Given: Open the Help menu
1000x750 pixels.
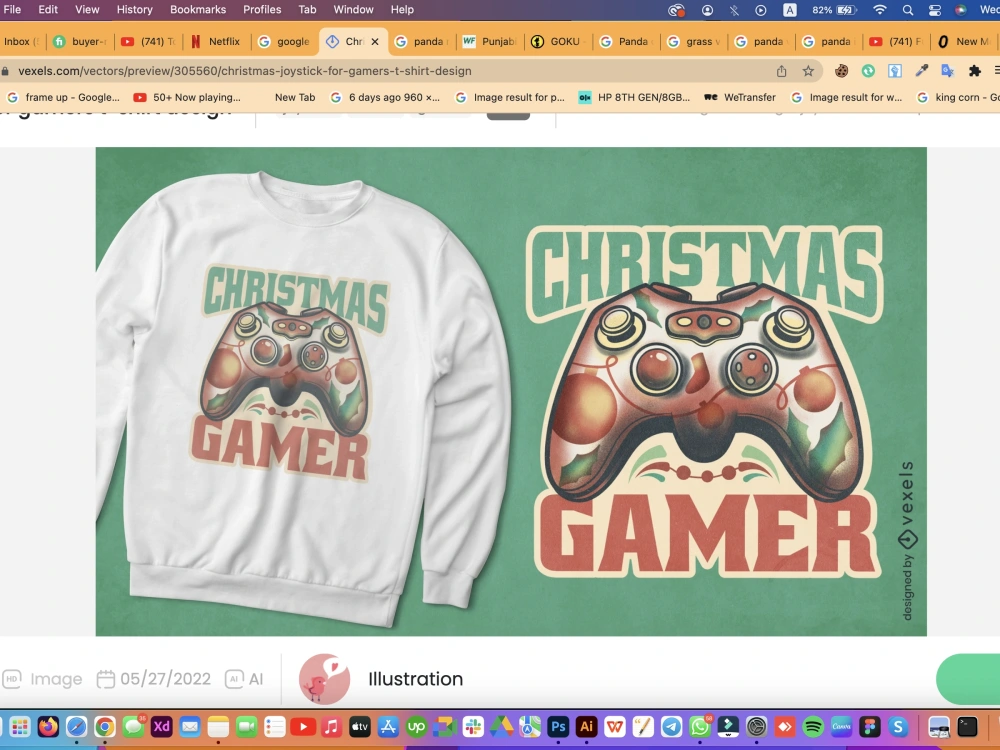Looking at the screenshot, I should tap(402, 10).
